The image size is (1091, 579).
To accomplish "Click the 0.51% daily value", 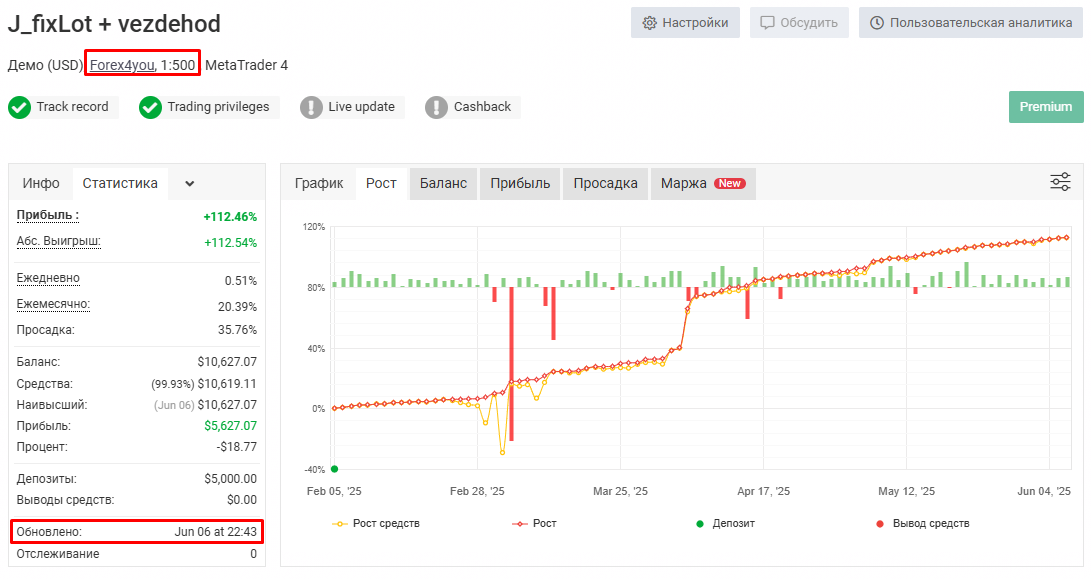I will 241,280.
